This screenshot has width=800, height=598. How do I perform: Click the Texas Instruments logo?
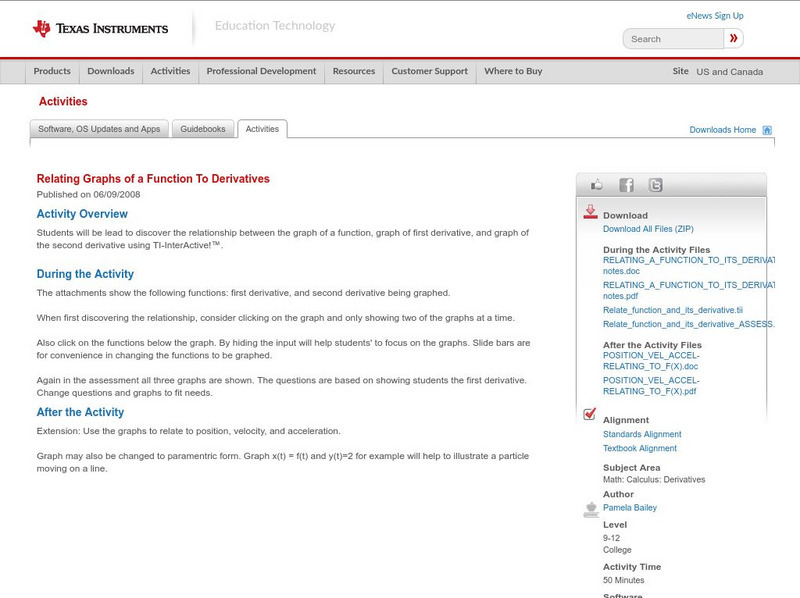100,29
